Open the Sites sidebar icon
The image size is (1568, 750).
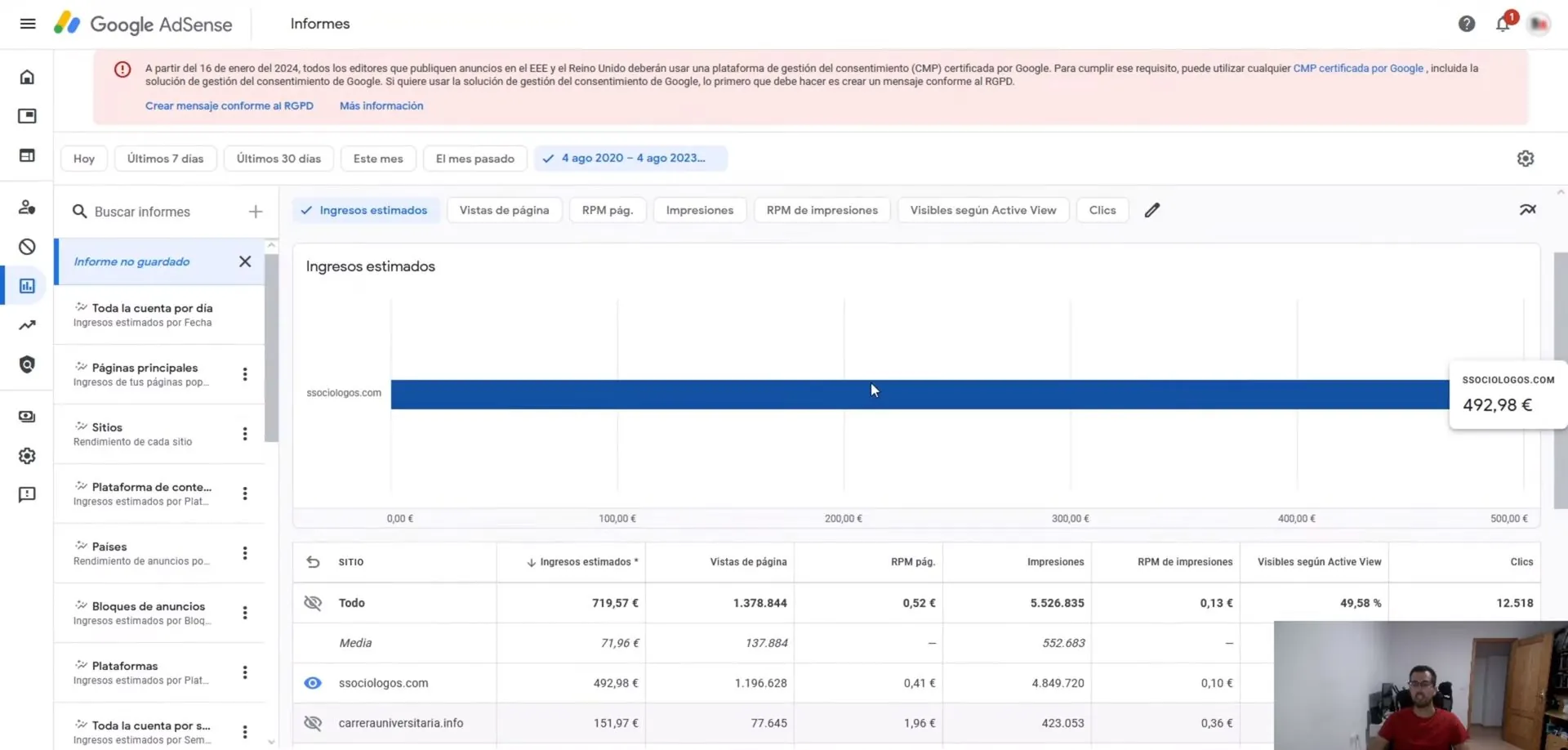coord(27,155)
